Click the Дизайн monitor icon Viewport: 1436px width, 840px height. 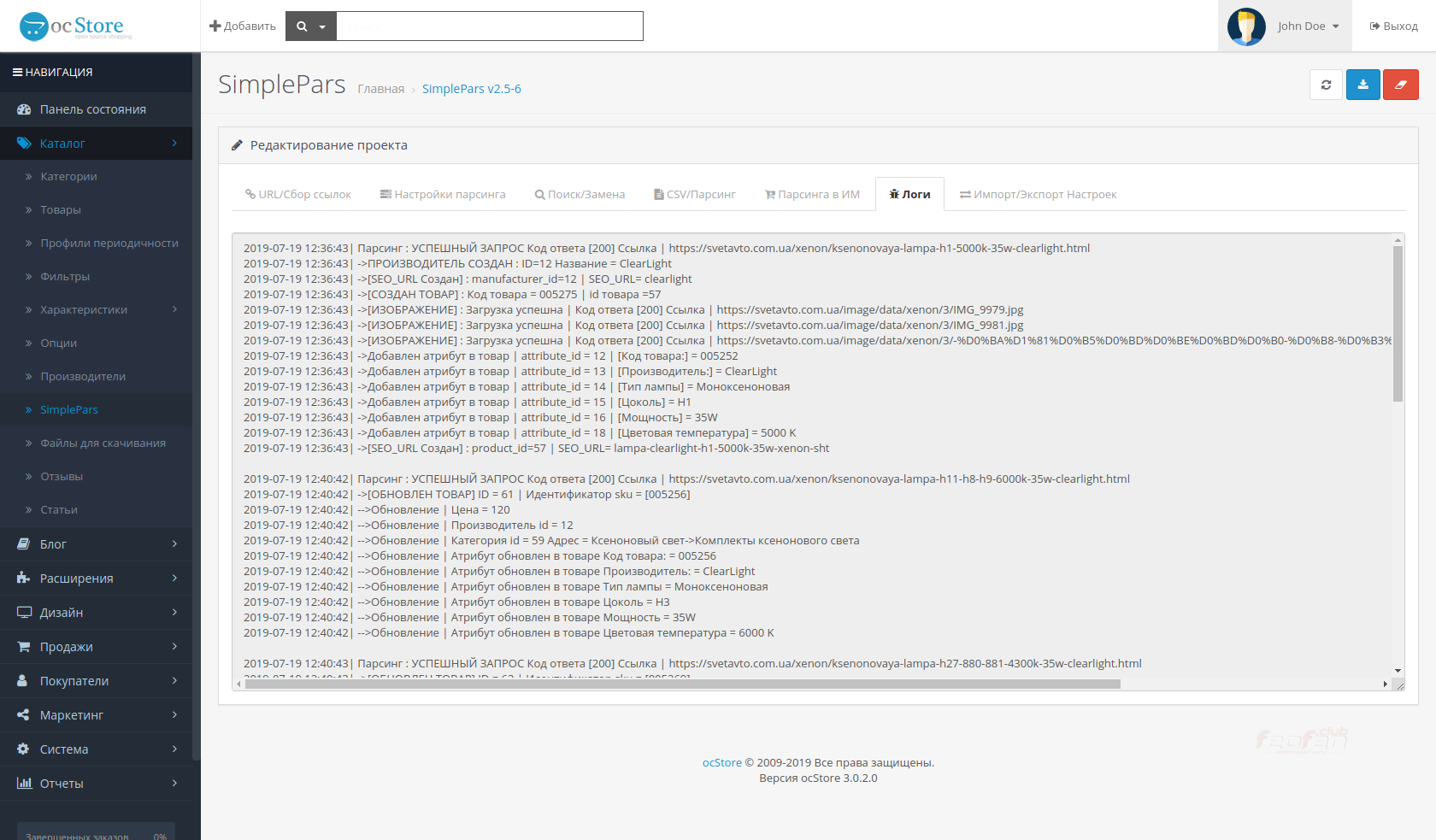[x=24, y=613]
